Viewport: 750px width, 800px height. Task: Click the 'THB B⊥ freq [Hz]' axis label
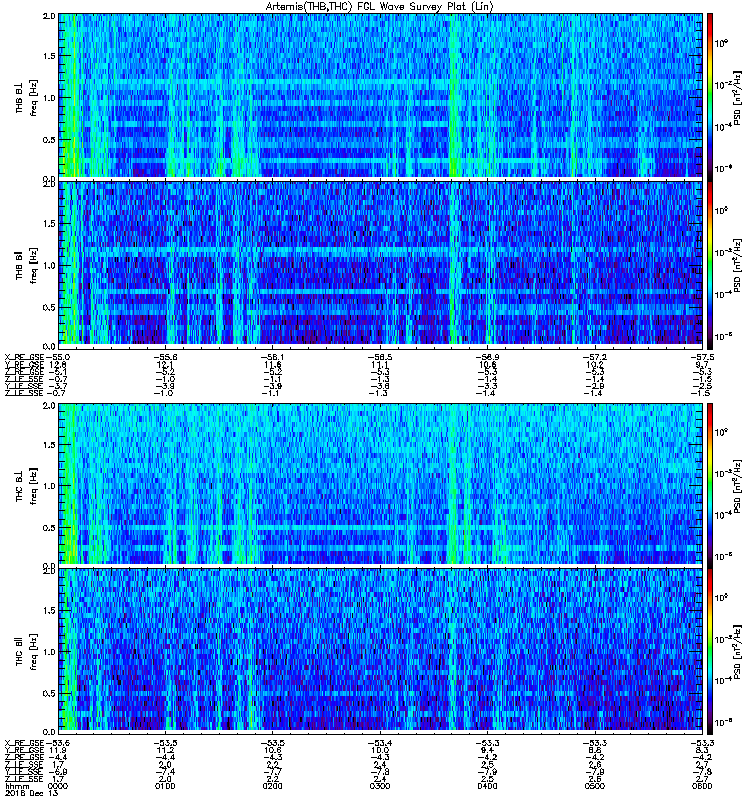26,97
